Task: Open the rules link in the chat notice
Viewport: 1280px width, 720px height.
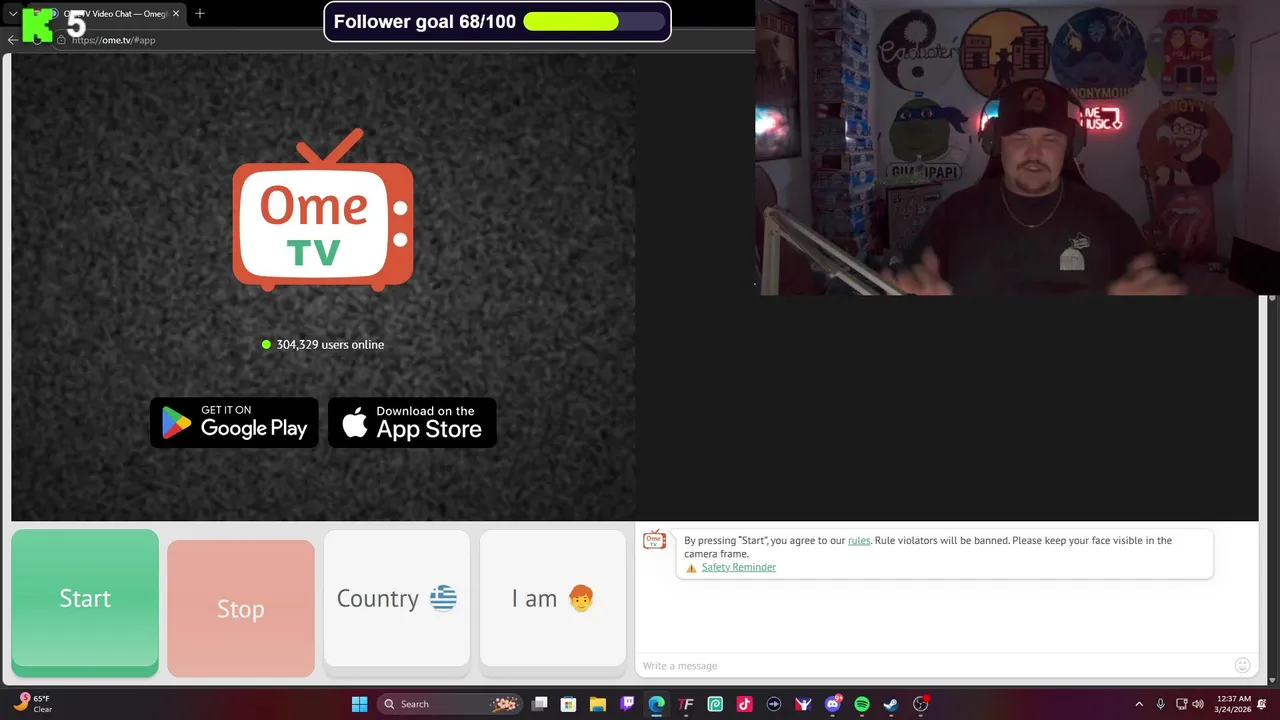Action: point(859,540)
